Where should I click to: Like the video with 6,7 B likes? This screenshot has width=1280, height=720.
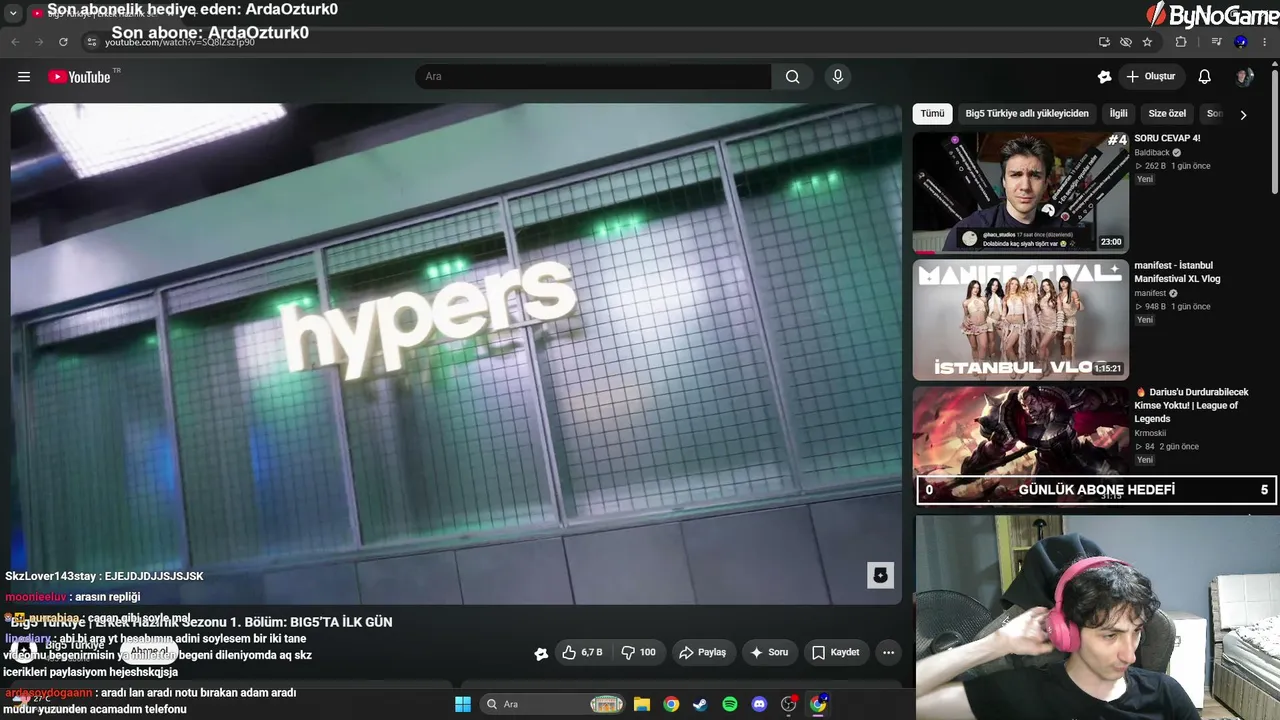point(581,653)
